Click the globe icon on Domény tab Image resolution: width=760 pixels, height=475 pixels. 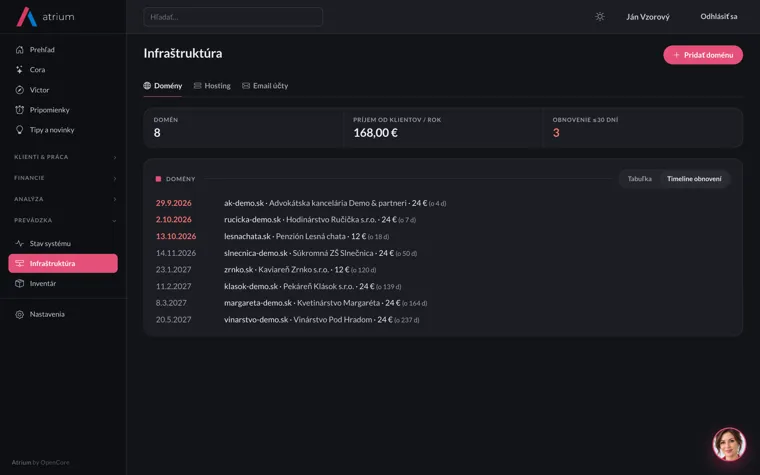click(147, 86)
